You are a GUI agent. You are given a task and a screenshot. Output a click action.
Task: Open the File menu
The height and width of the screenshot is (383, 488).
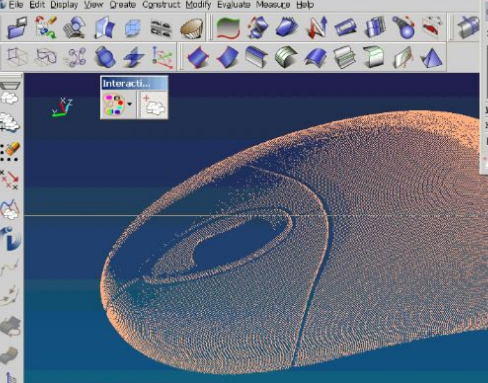(x=16, y=5)
